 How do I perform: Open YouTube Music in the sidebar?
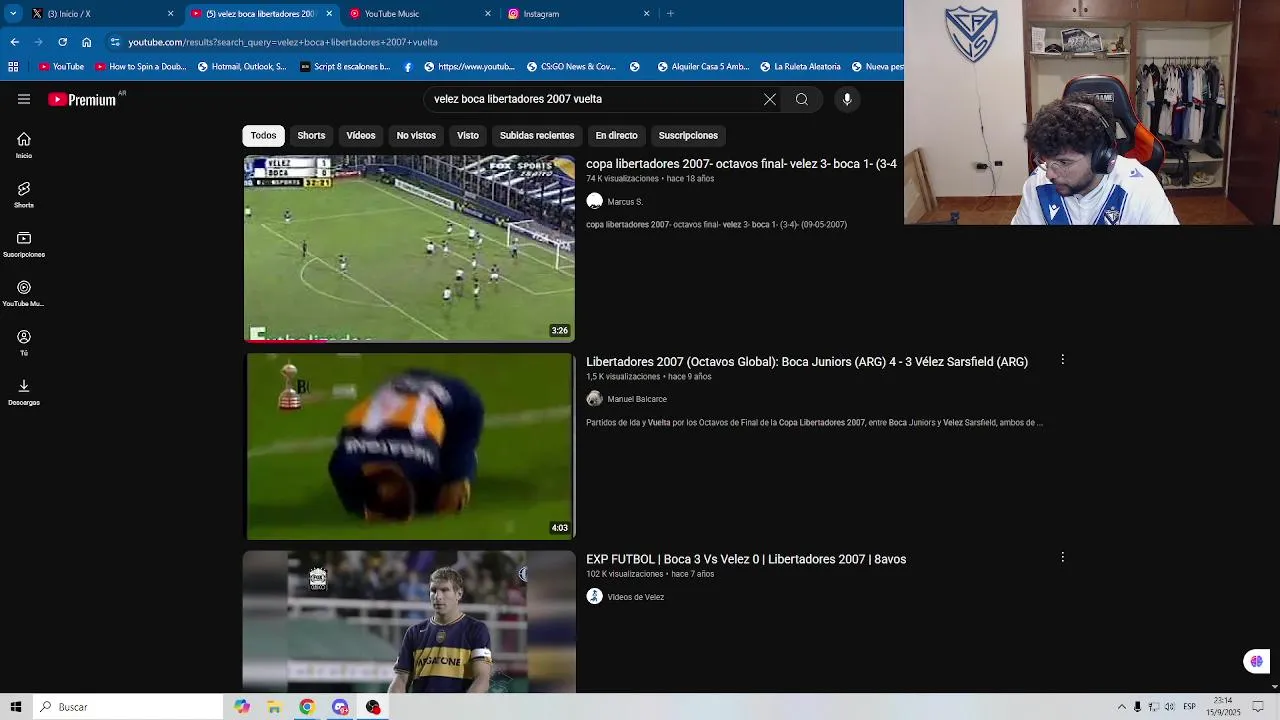[24, 294]
